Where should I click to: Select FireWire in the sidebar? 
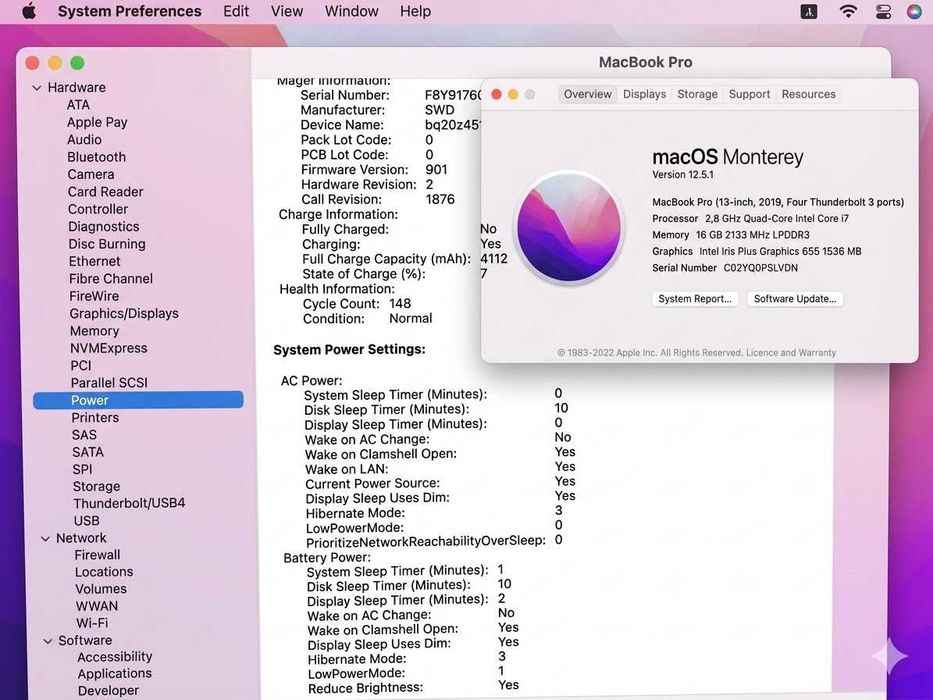click(x=94, y=296)
